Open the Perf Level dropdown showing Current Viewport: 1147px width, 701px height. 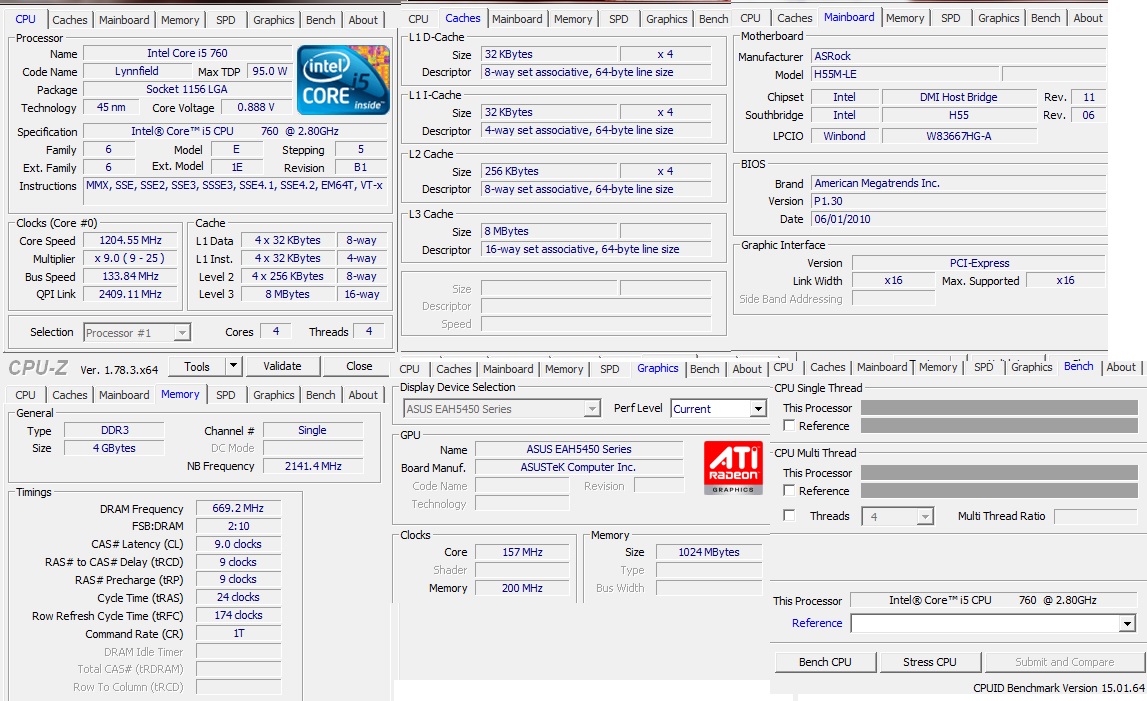click(718, 409)
